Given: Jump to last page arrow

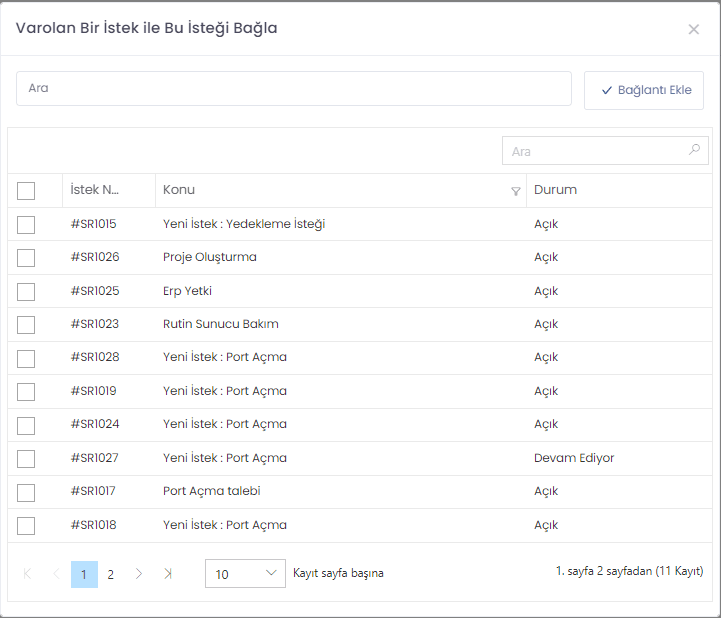Looking at the screenshot, I should 167,574.
